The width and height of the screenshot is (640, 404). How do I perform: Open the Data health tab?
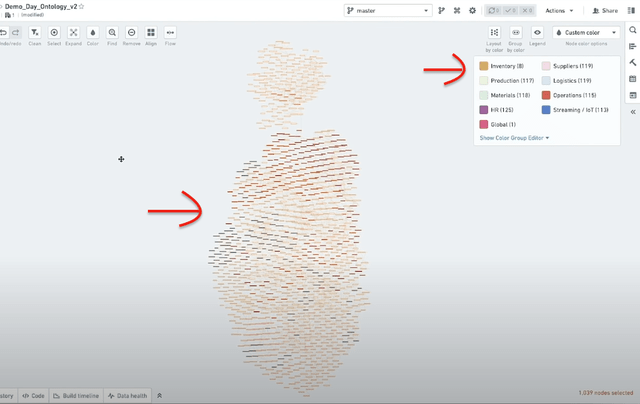127,396
